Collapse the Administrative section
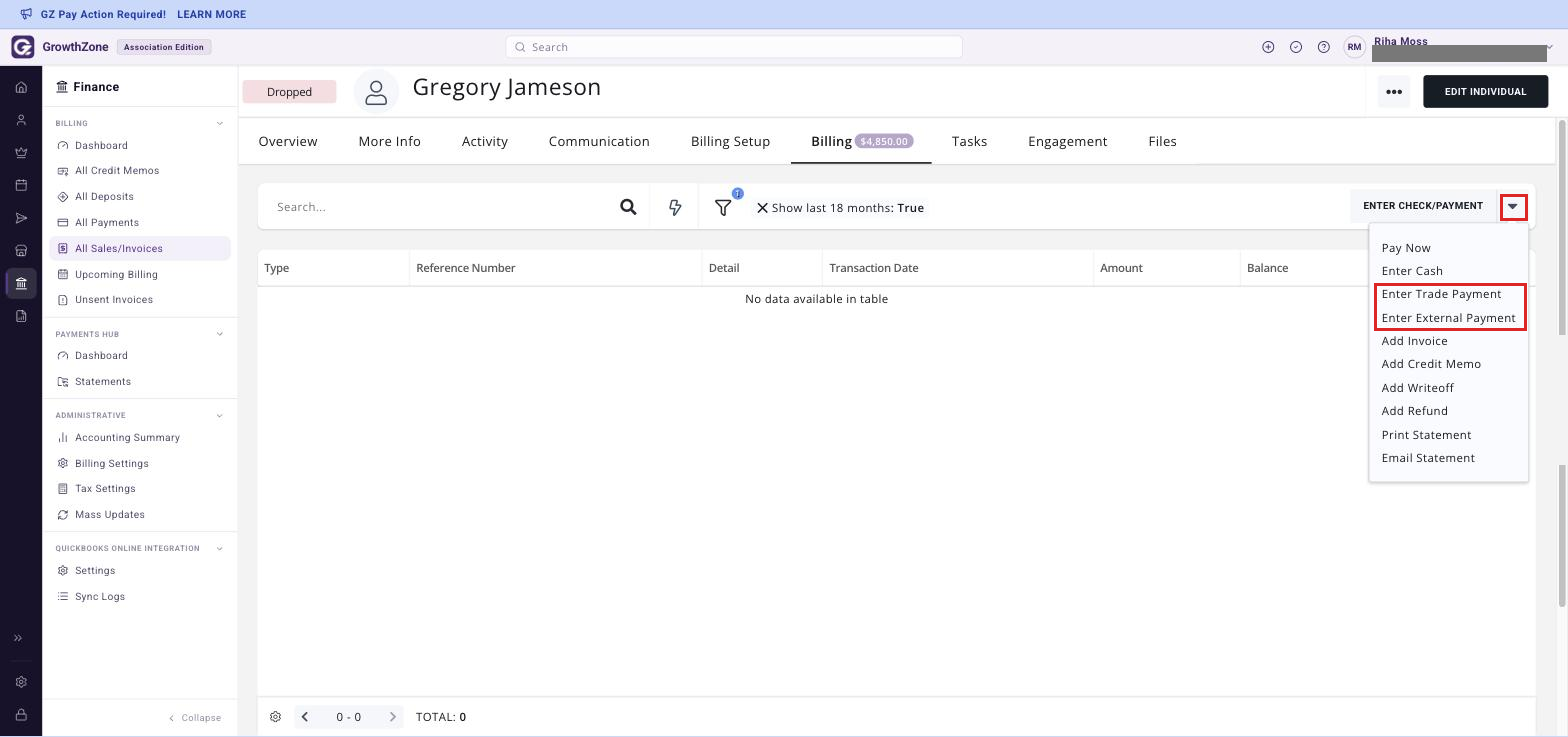Viewport: 1568px width, 737px height. [x=220, y=416]
